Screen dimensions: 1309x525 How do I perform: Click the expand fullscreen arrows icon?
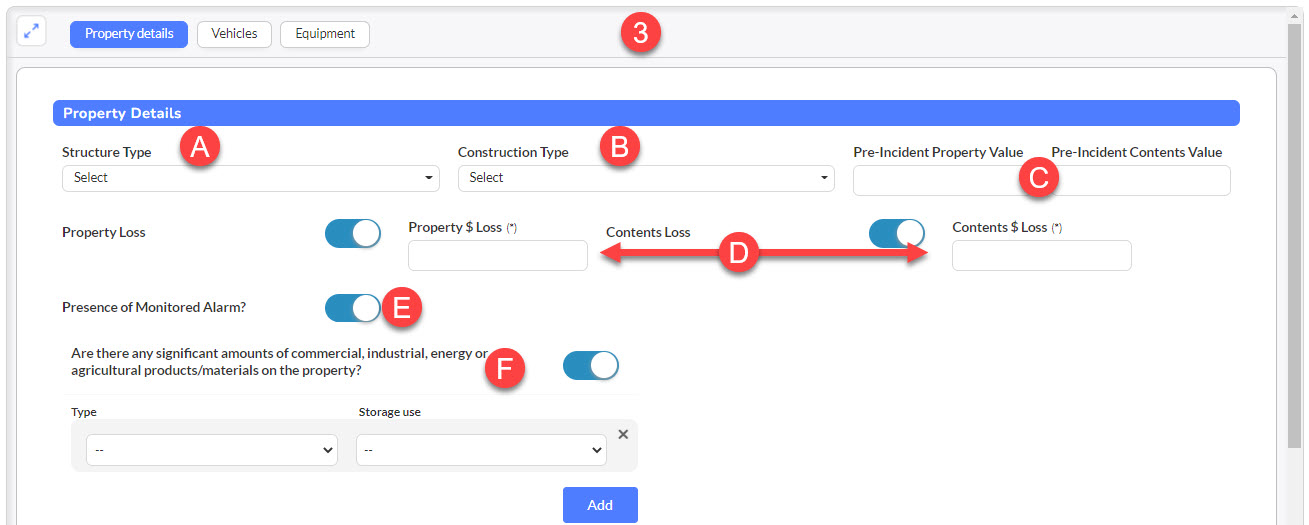[x=32, y=31]
